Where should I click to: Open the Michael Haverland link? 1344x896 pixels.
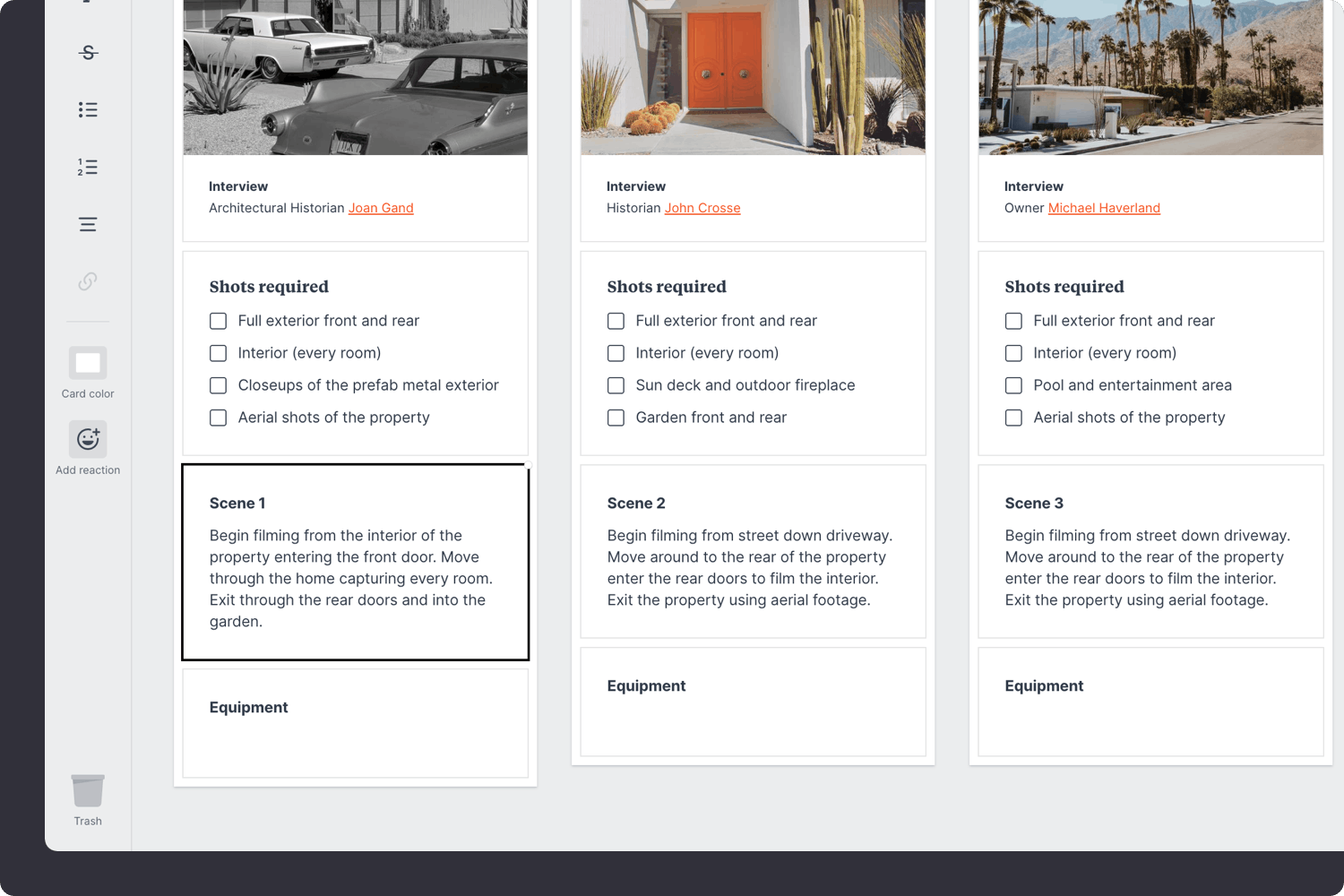[x=1104, y=208]
